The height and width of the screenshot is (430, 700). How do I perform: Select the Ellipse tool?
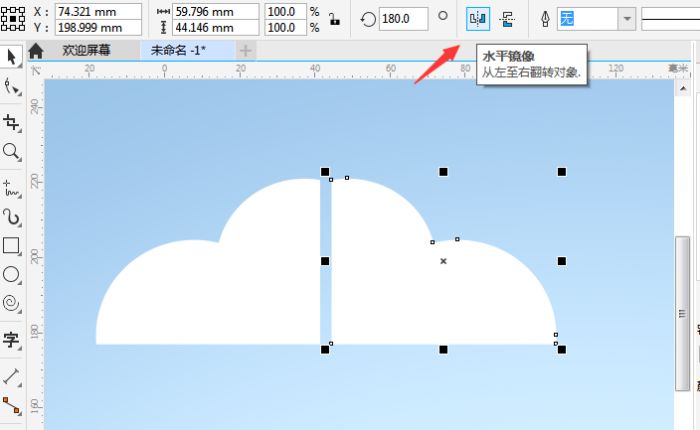(x=11, y=274)
